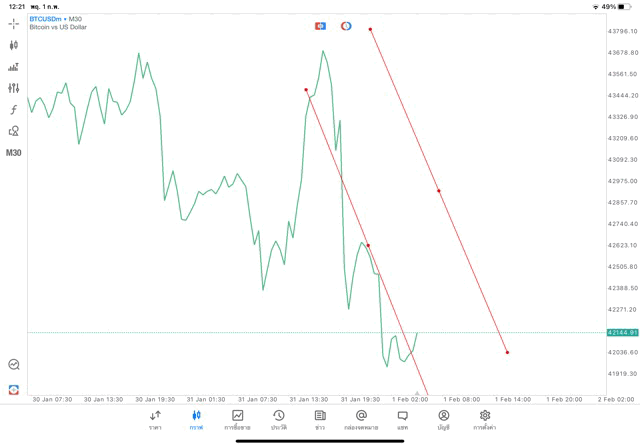Open chart settings sliders icon
Image resolution: width=640 pixels, height=447 pixels.
click(13, 88)
